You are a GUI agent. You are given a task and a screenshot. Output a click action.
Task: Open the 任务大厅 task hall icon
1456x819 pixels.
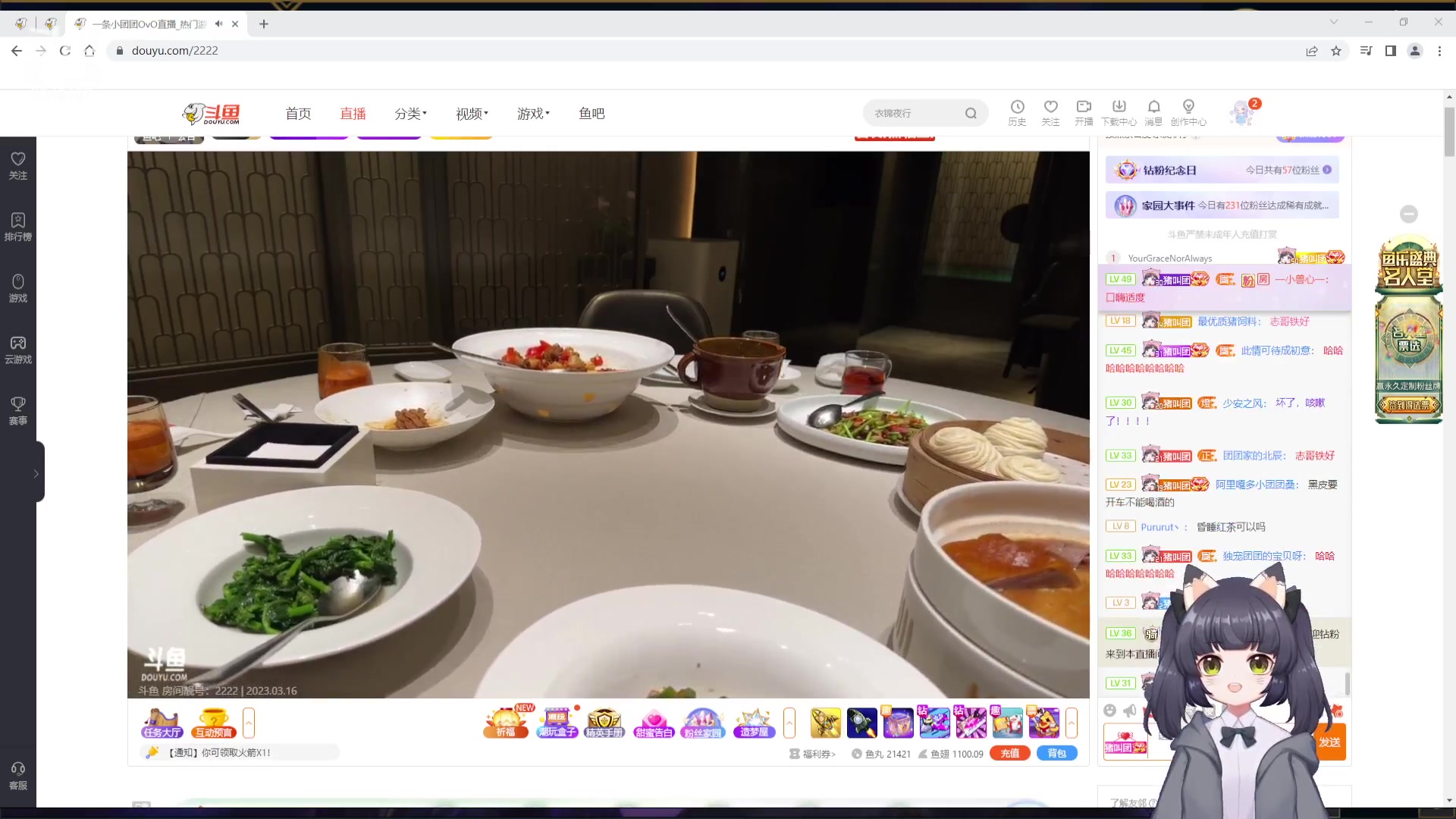[162, 723]
